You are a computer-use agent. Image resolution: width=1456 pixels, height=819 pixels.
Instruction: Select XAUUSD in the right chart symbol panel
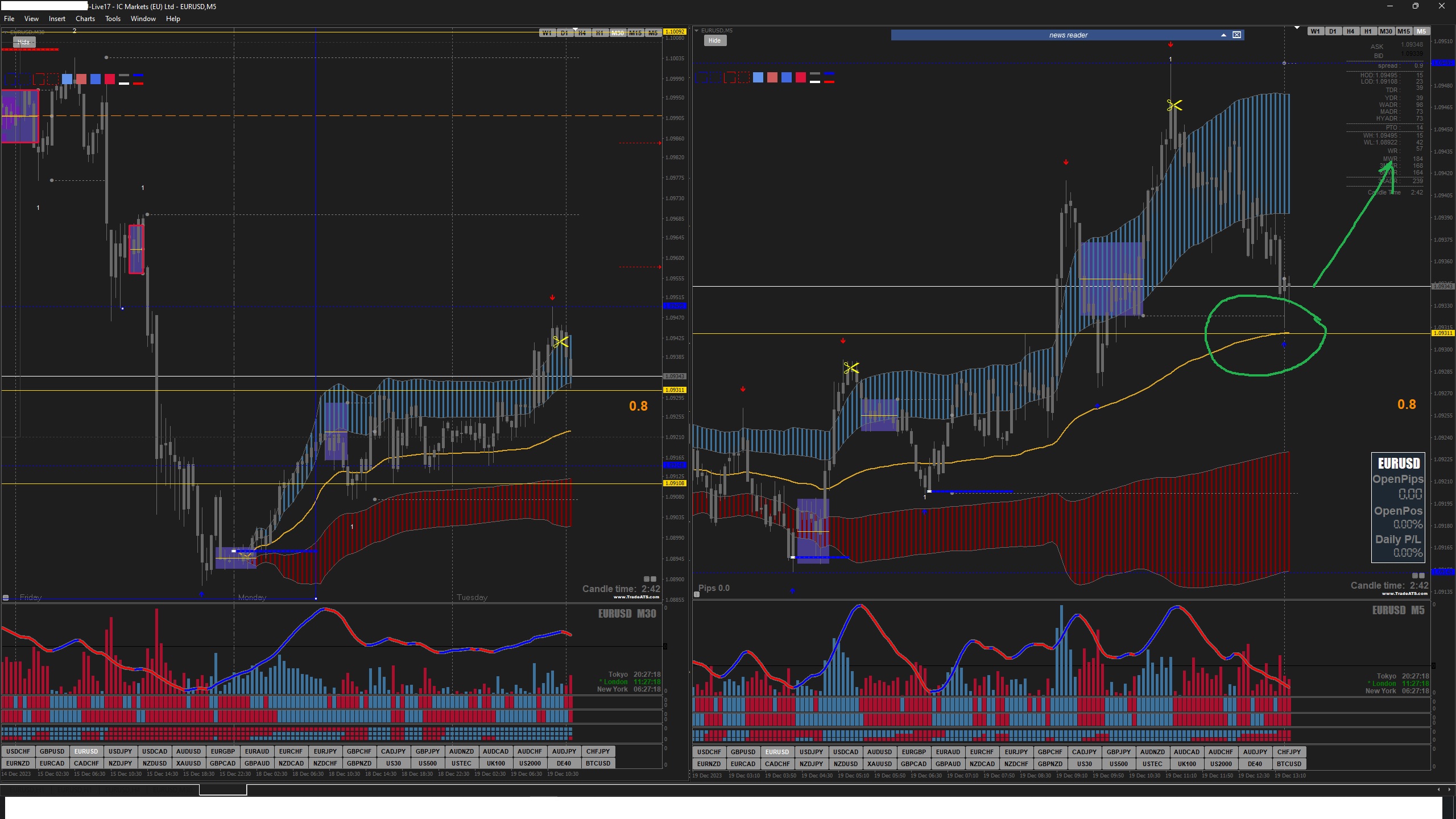[879, 764]
